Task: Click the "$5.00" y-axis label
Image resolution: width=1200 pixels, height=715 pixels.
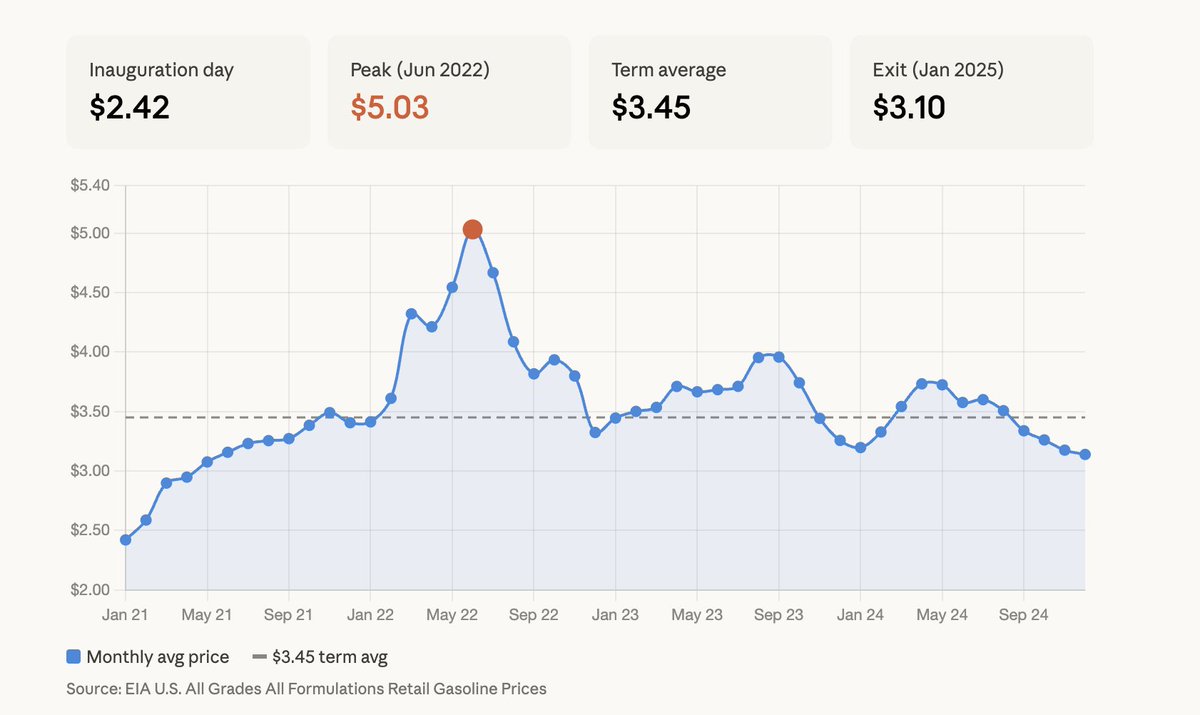Action: 90,234
